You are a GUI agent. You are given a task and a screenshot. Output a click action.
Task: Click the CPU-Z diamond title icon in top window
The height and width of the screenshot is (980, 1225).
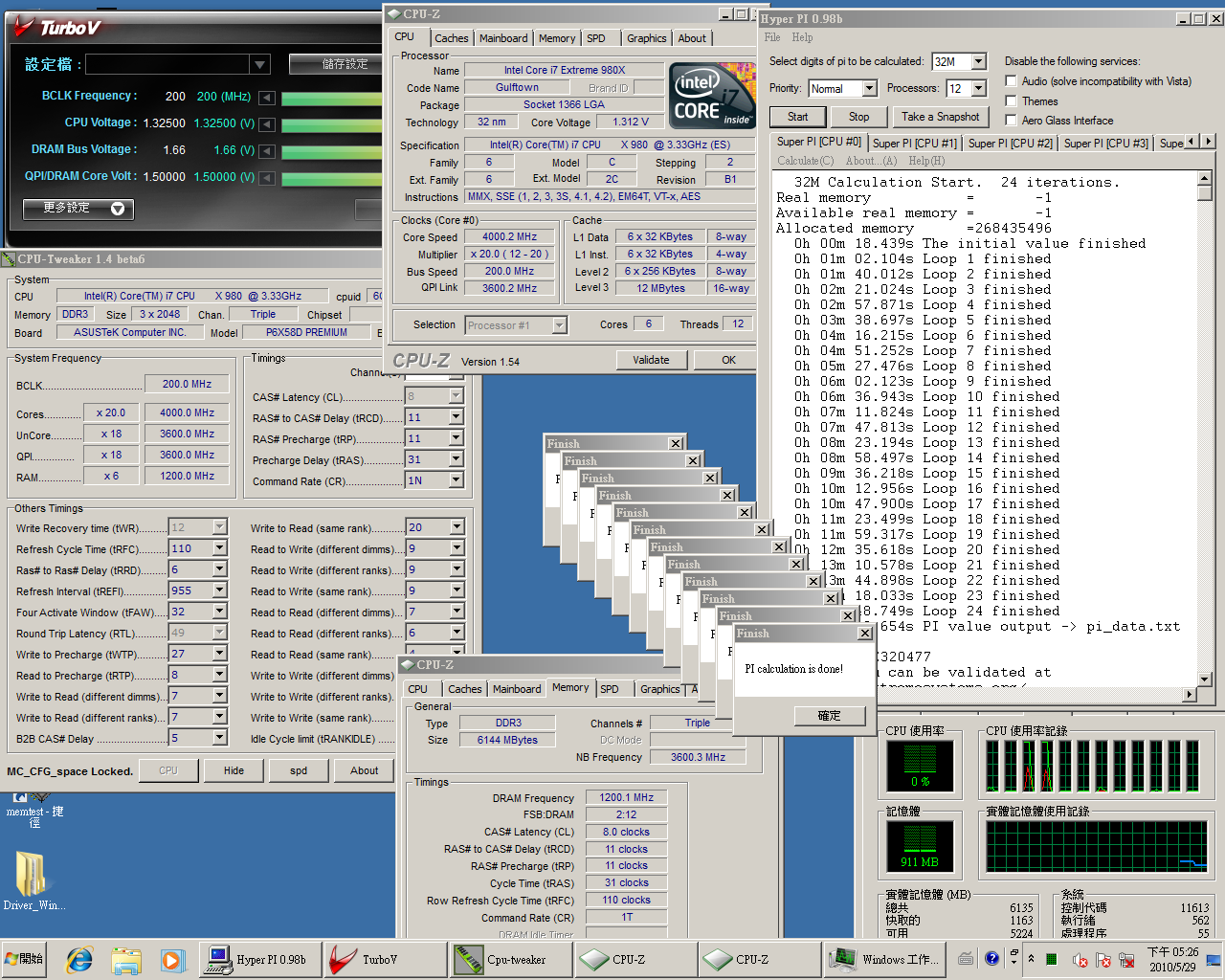click(x=392, y=14)
